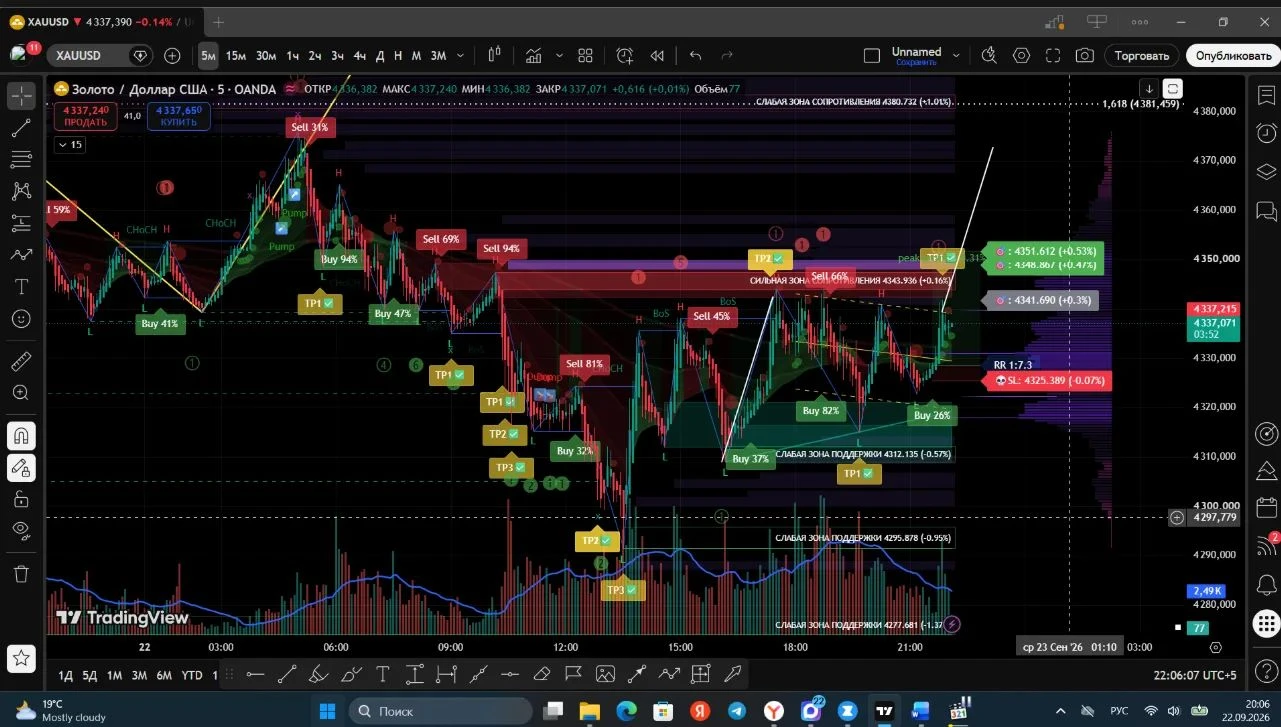
Task: Select the 5Д date range
Action: 90,675
